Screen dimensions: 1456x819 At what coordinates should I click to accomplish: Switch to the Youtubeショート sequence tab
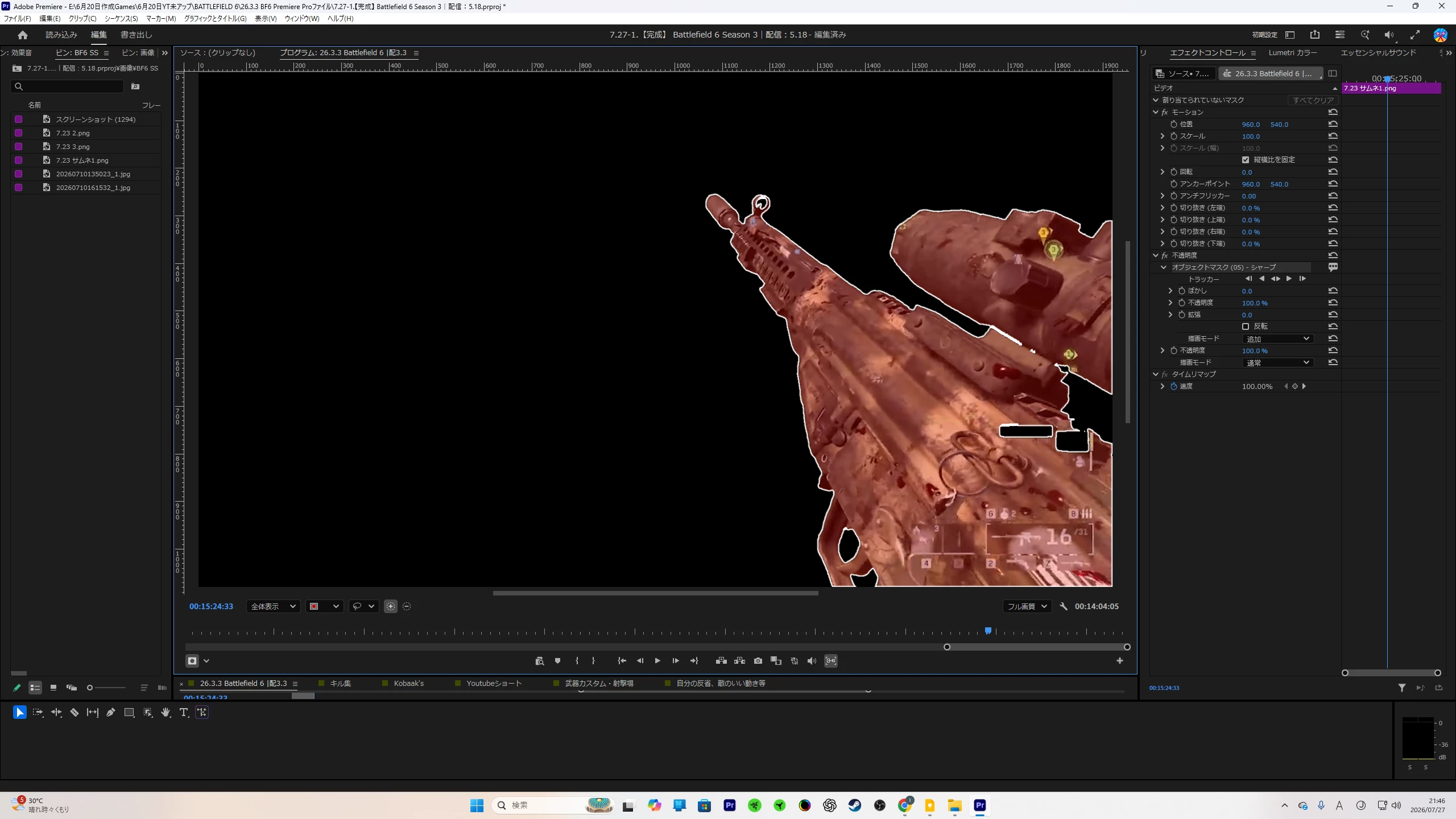[x=494, y=684]
